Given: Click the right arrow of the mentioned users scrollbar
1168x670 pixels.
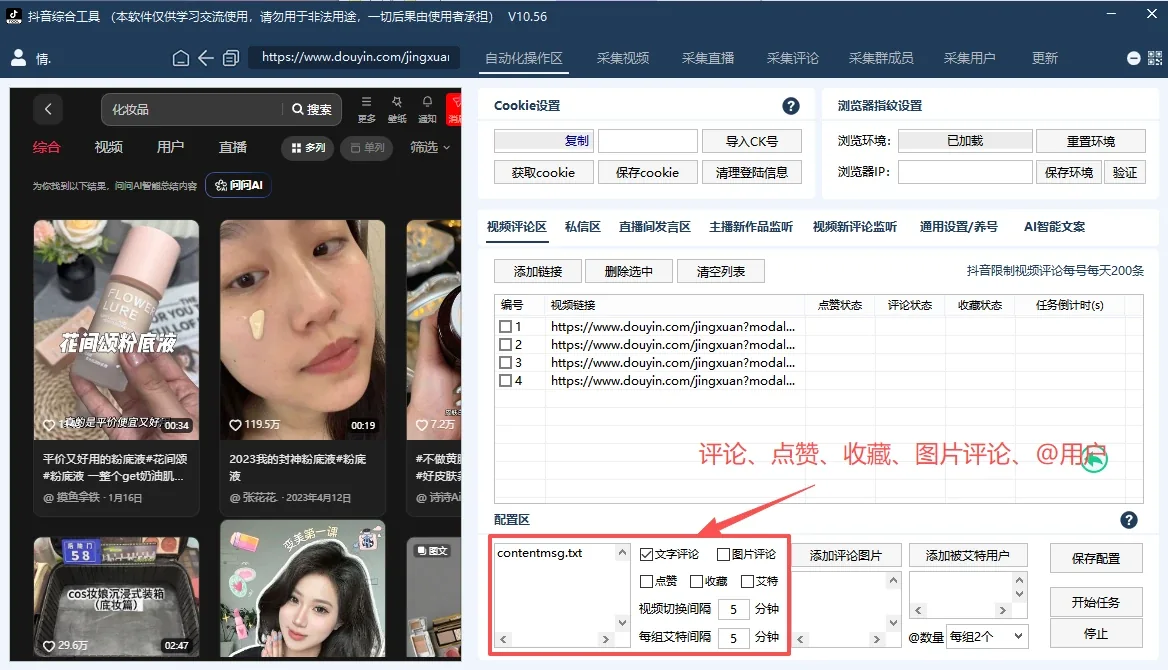Looking at the screenshot, I should pos(1003,610).
